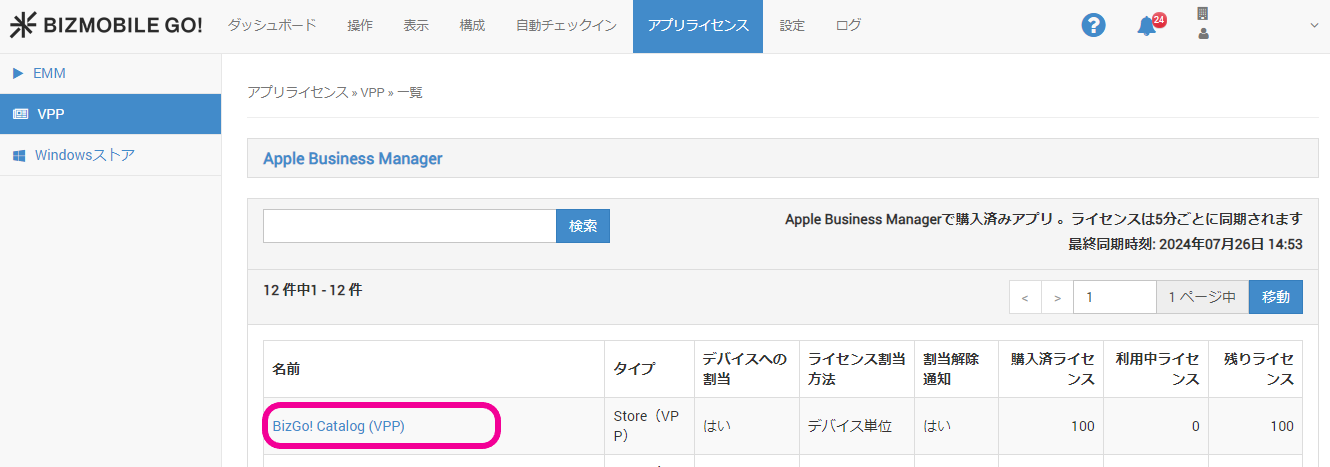Open the BizGo! Catalog (VPP) link
Viewport: 1330px width, 467px height.
click(338, 426)
